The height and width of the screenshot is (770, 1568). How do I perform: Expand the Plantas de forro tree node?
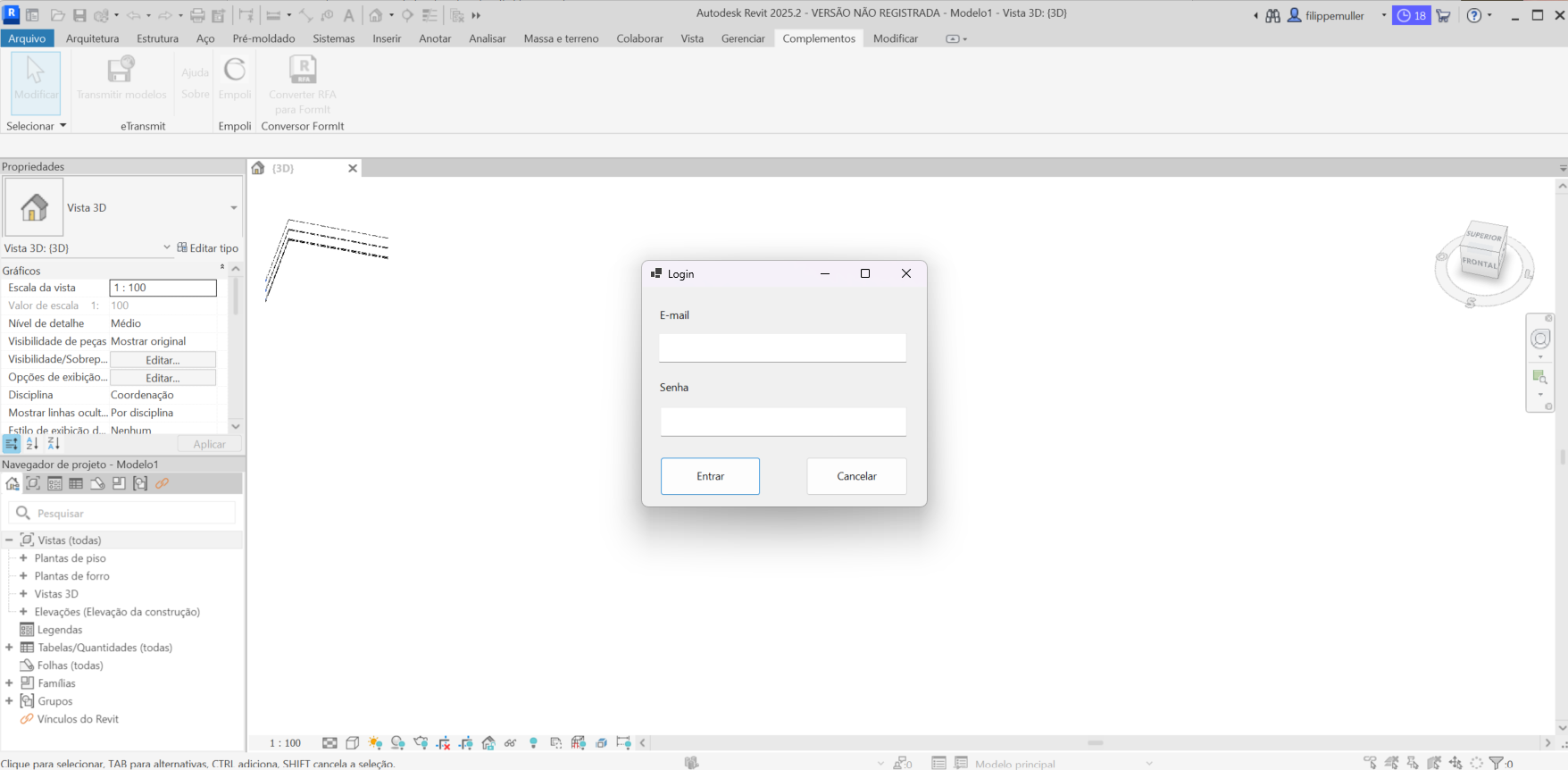[x=23, y=576]
